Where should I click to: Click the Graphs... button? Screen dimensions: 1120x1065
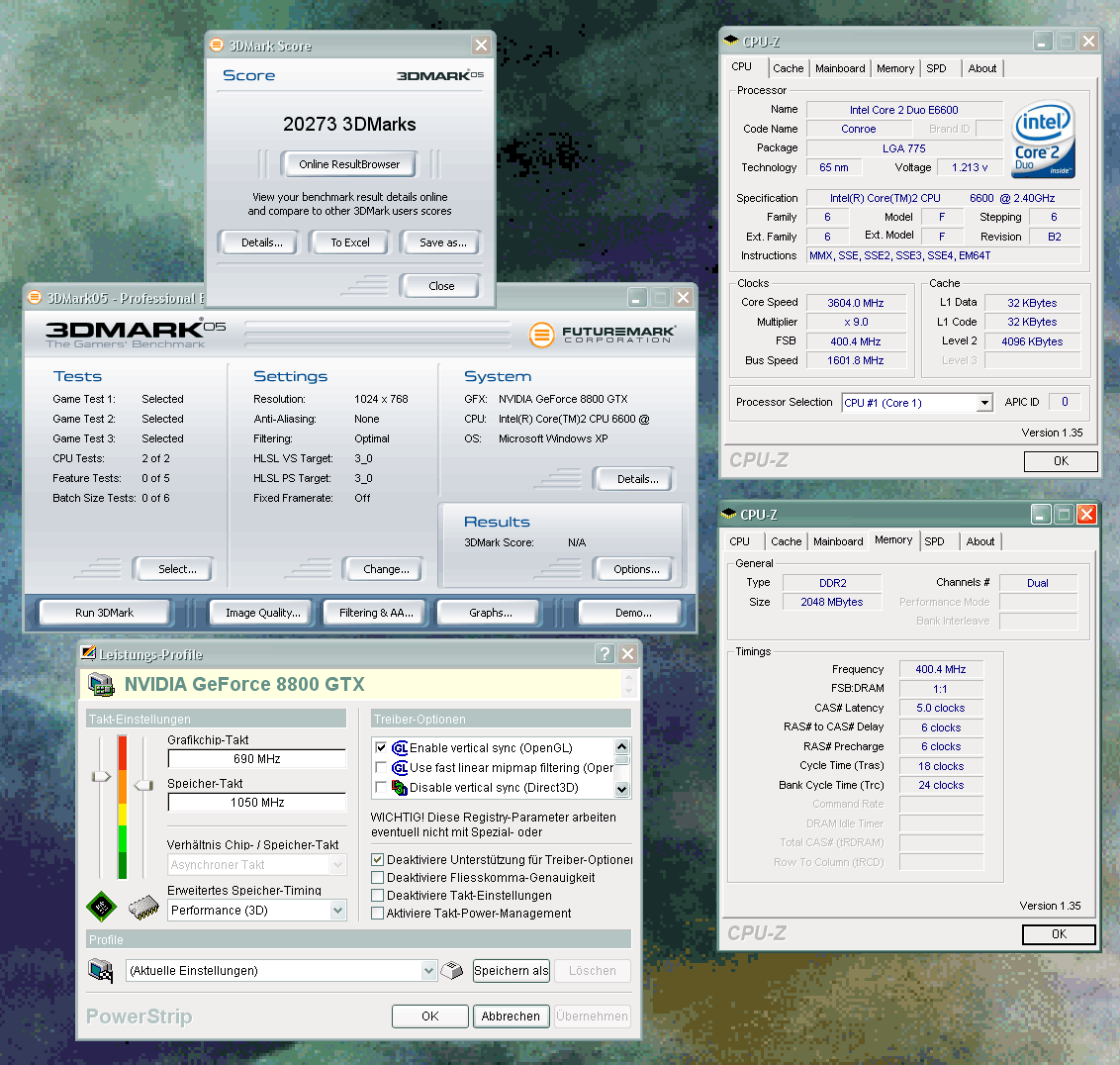point(491,613)
